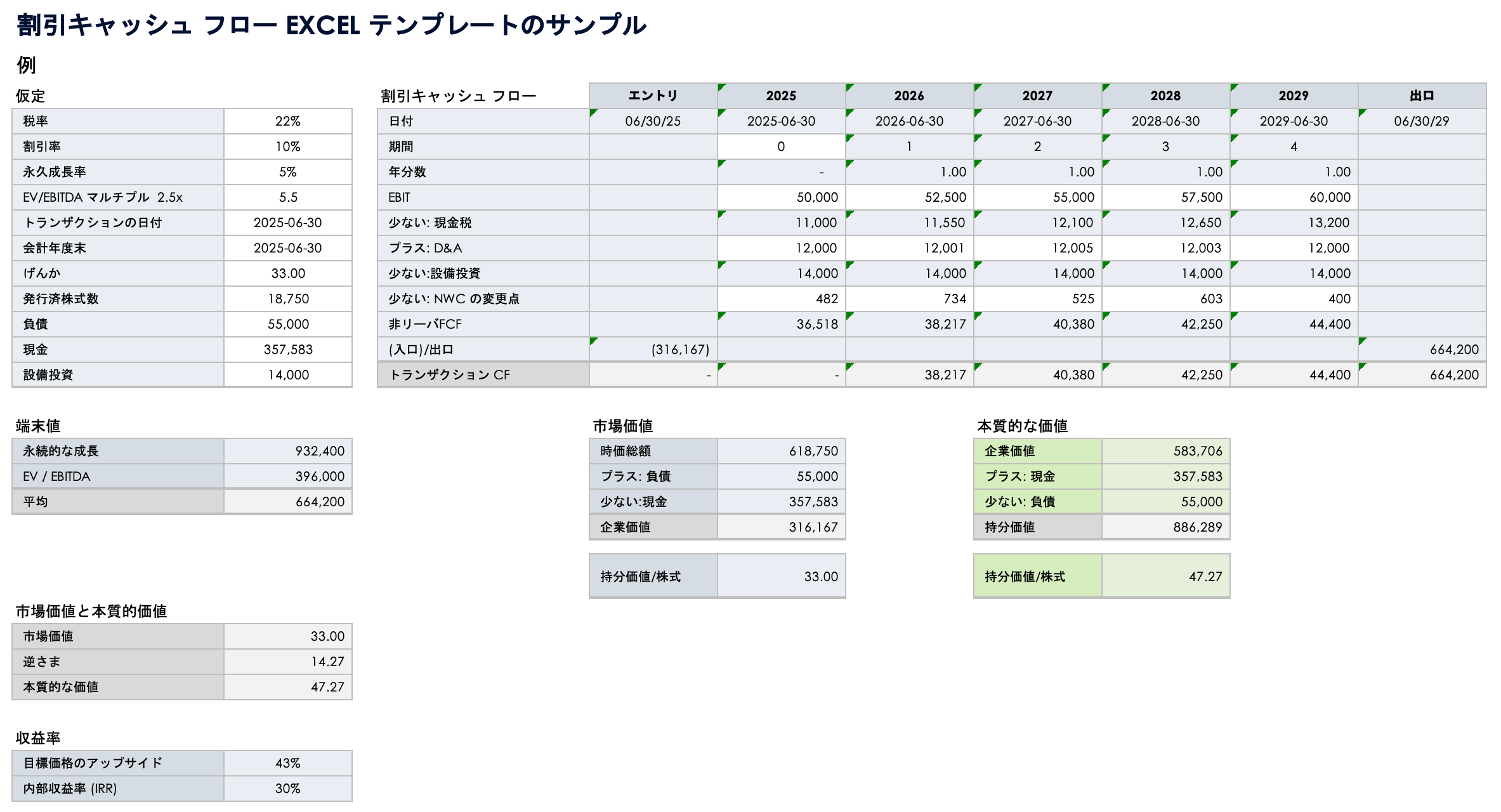Image resolution: width=1501 pixels, height=812 pixels.
Task: Select the 本質的な価値 row value 47.27 in comparison table
Action: pyautogui.click(x=288, y=687)
